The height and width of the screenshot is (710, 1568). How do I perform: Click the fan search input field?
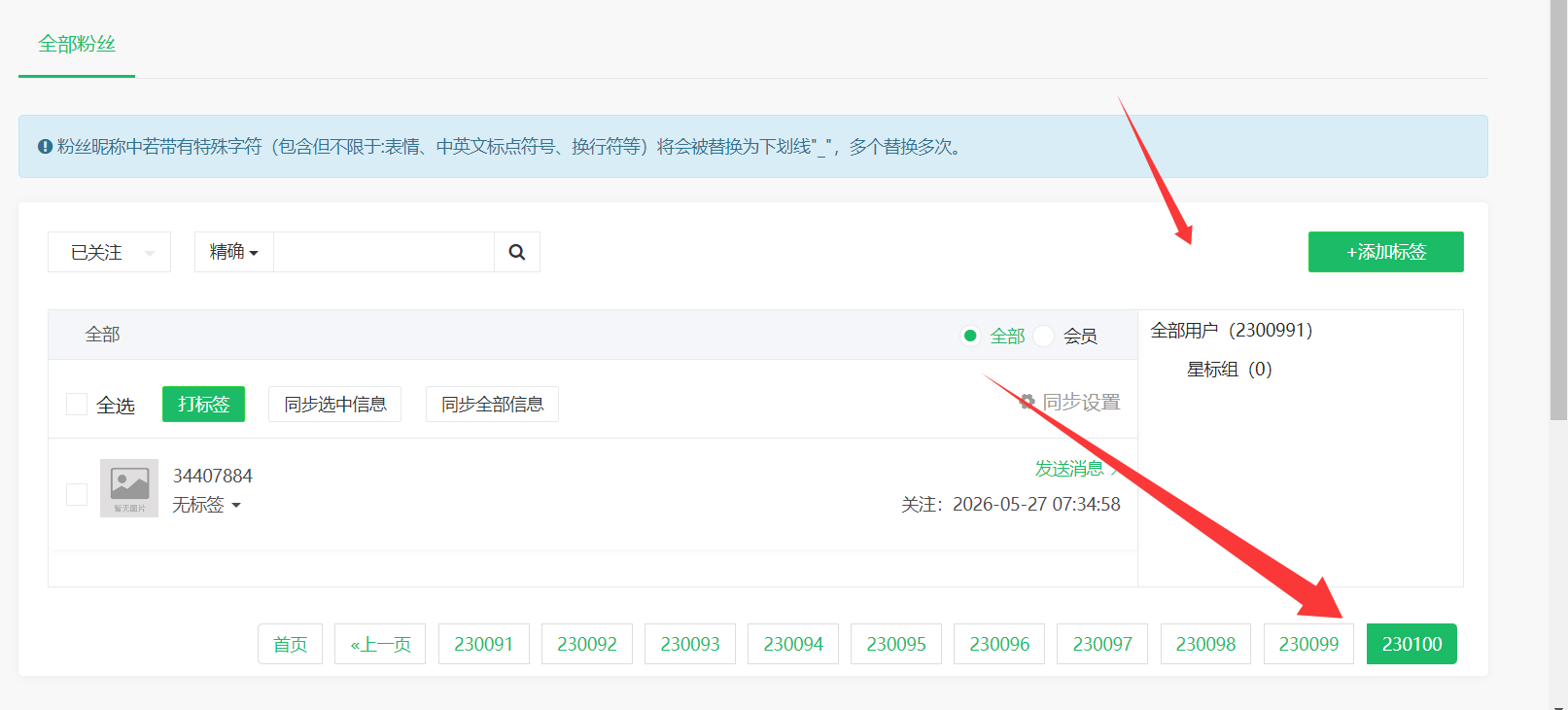(384, 252)
